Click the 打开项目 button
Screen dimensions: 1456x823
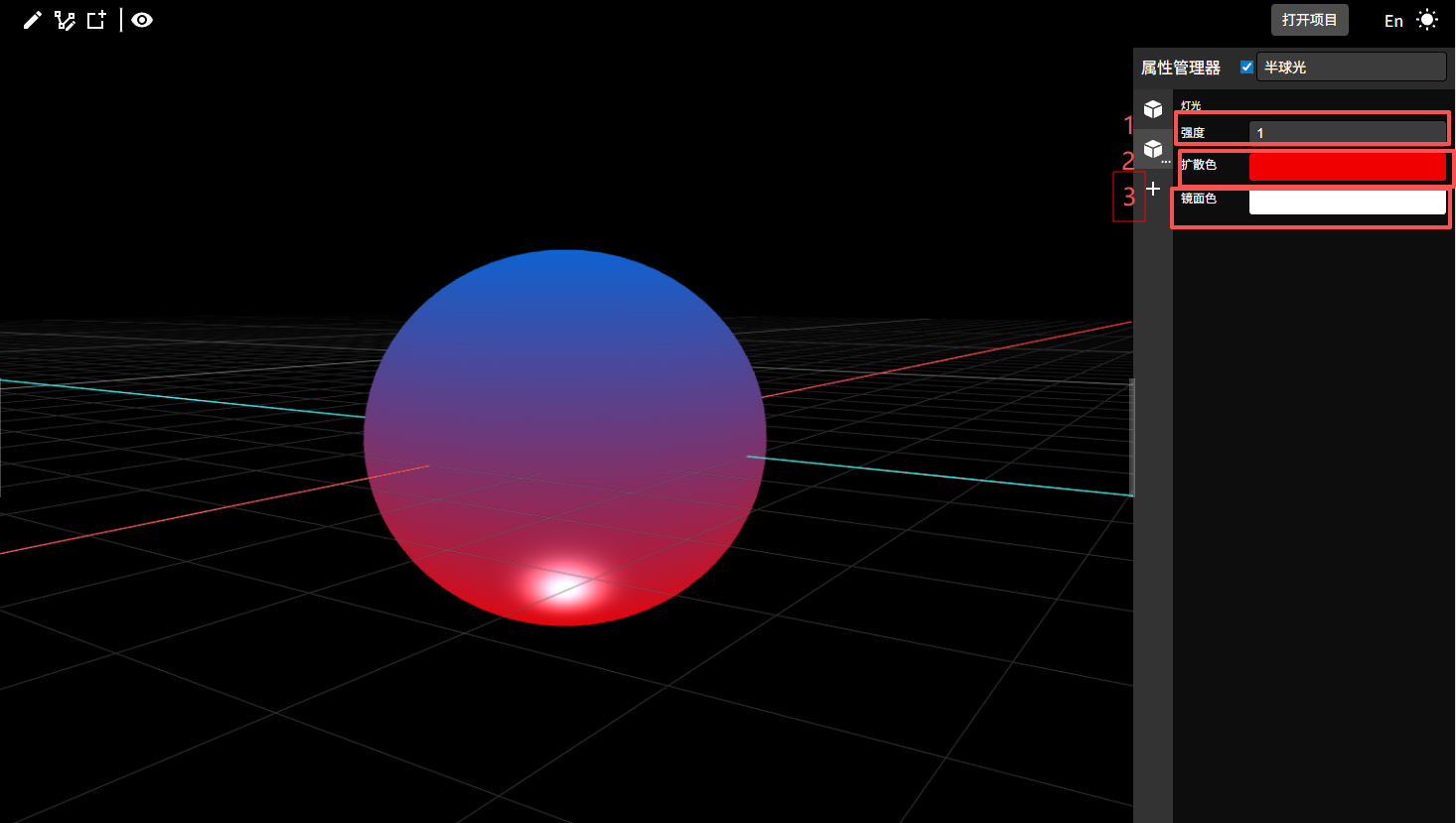point(1309,20)
